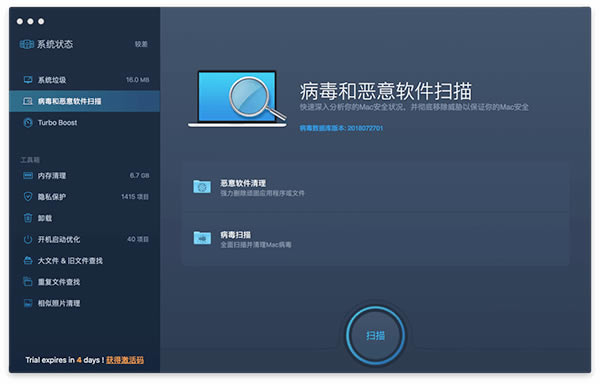Click the 获得激活码 link
Screen dimensions: 600x384
click(x=125, y=360)
